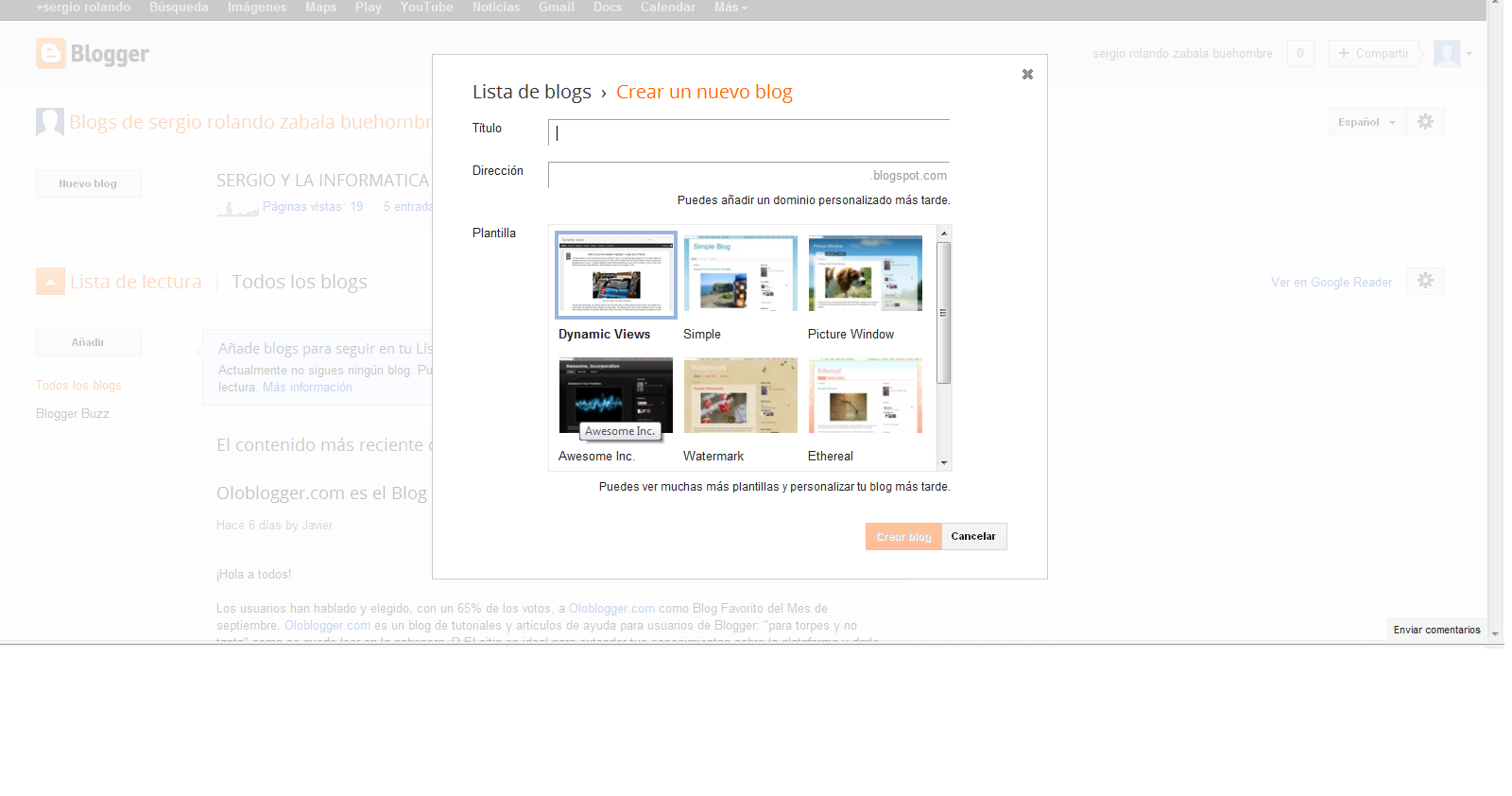Open Ologblogger.com es el Blog post
The height and width of the screenshot is (796, 1512).
point(322,493)
